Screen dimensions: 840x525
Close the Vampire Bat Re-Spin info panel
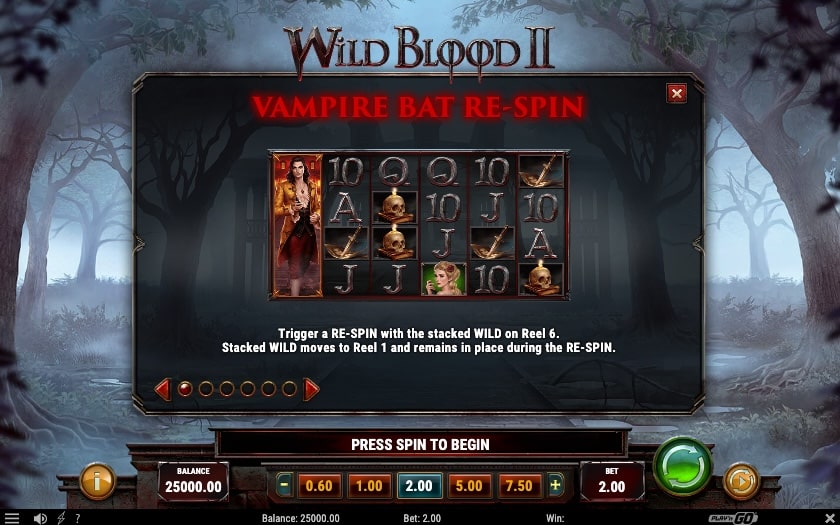coord(677,93)
